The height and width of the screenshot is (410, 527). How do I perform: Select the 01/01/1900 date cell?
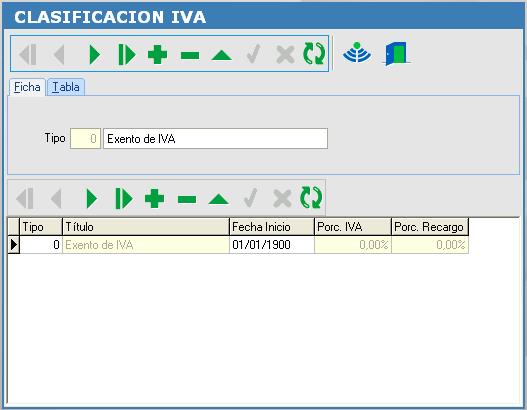click(272, 245)
